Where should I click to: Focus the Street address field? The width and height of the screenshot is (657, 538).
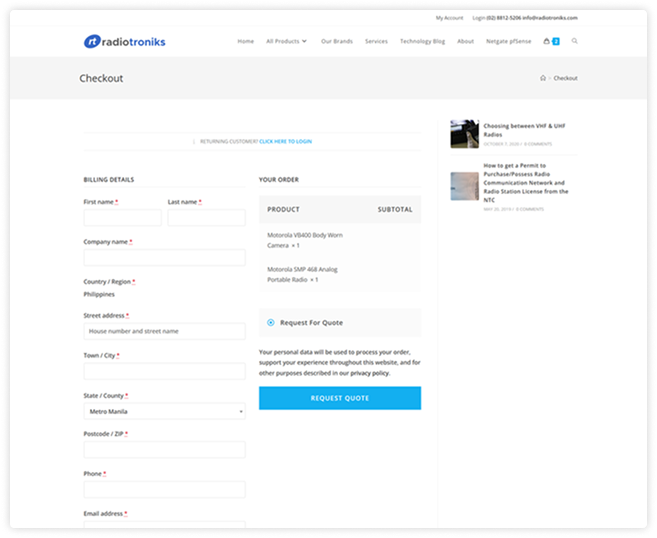pos(164,331)
